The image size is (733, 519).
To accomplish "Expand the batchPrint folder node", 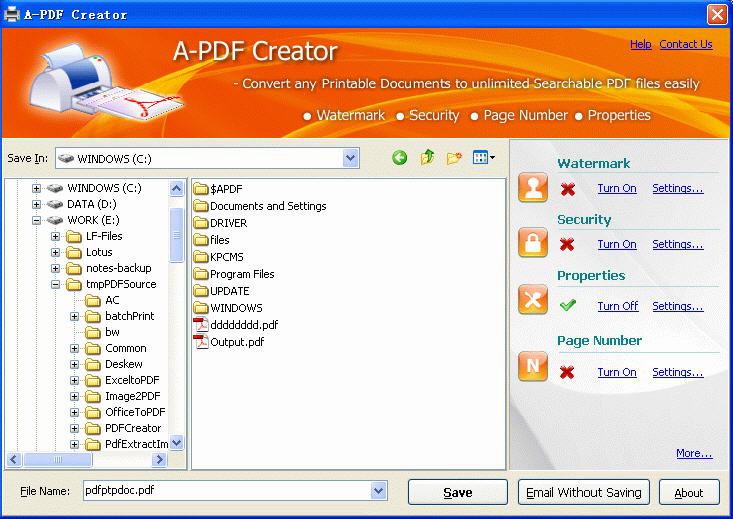I will (x=74, y=317).
